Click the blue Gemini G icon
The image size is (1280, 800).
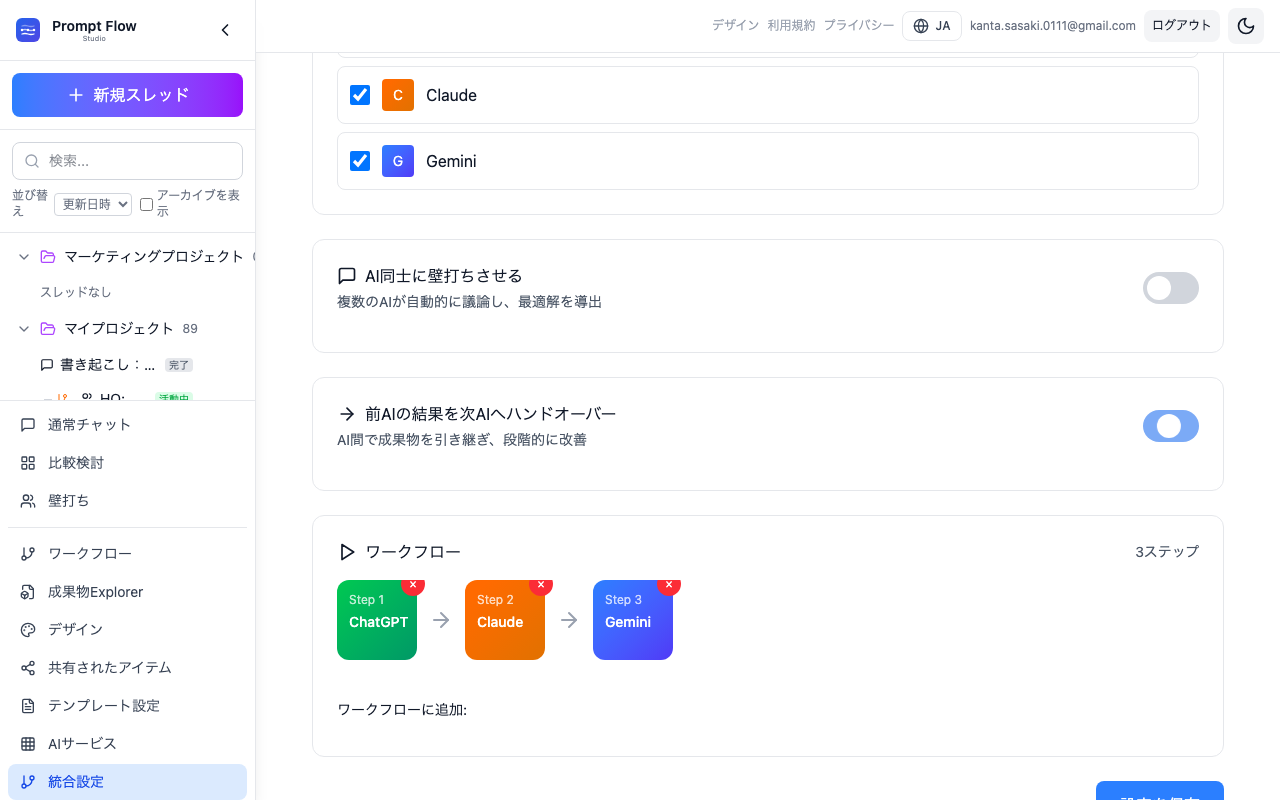click(398, 161)
